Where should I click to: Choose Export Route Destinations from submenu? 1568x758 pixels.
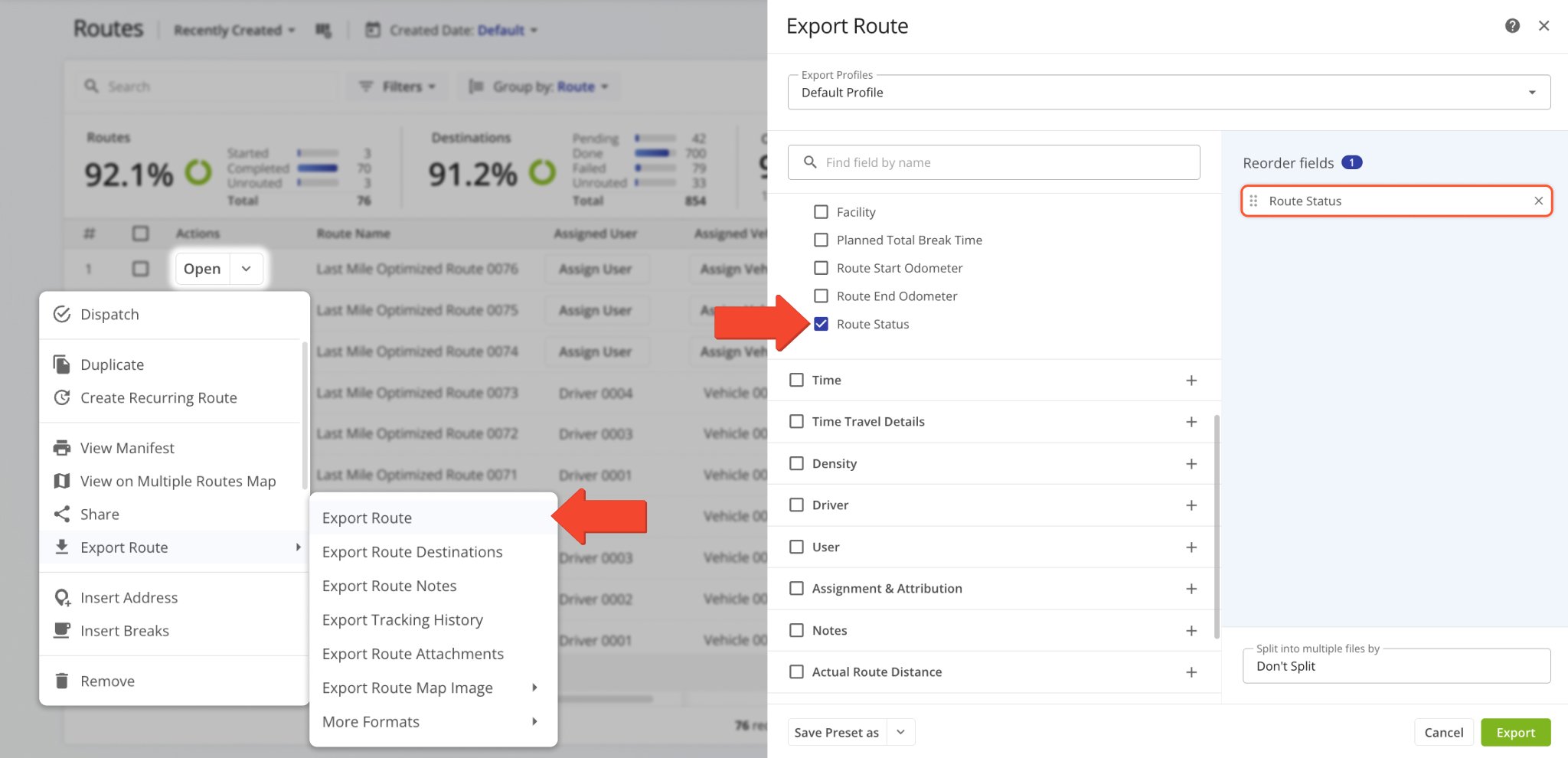pyautogui.click(x=412, y=552)
